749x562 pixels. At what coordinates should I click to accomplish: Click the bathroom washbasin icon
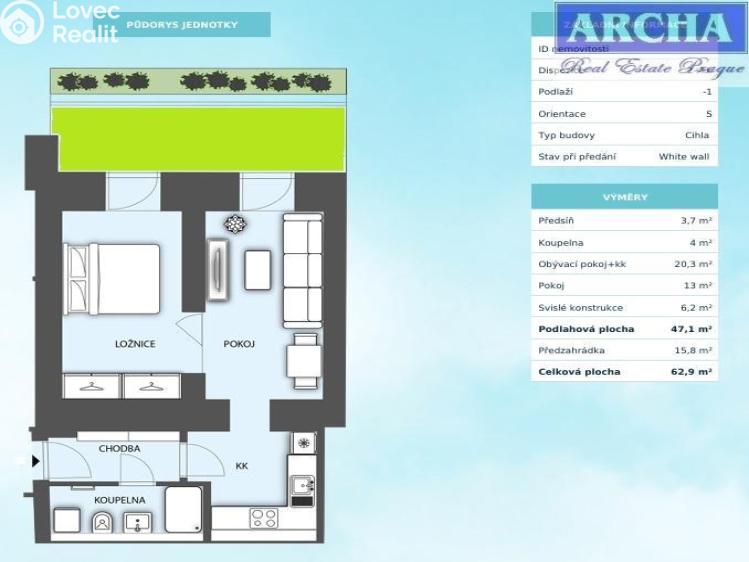pyautogui.click(x=138, y=523)
